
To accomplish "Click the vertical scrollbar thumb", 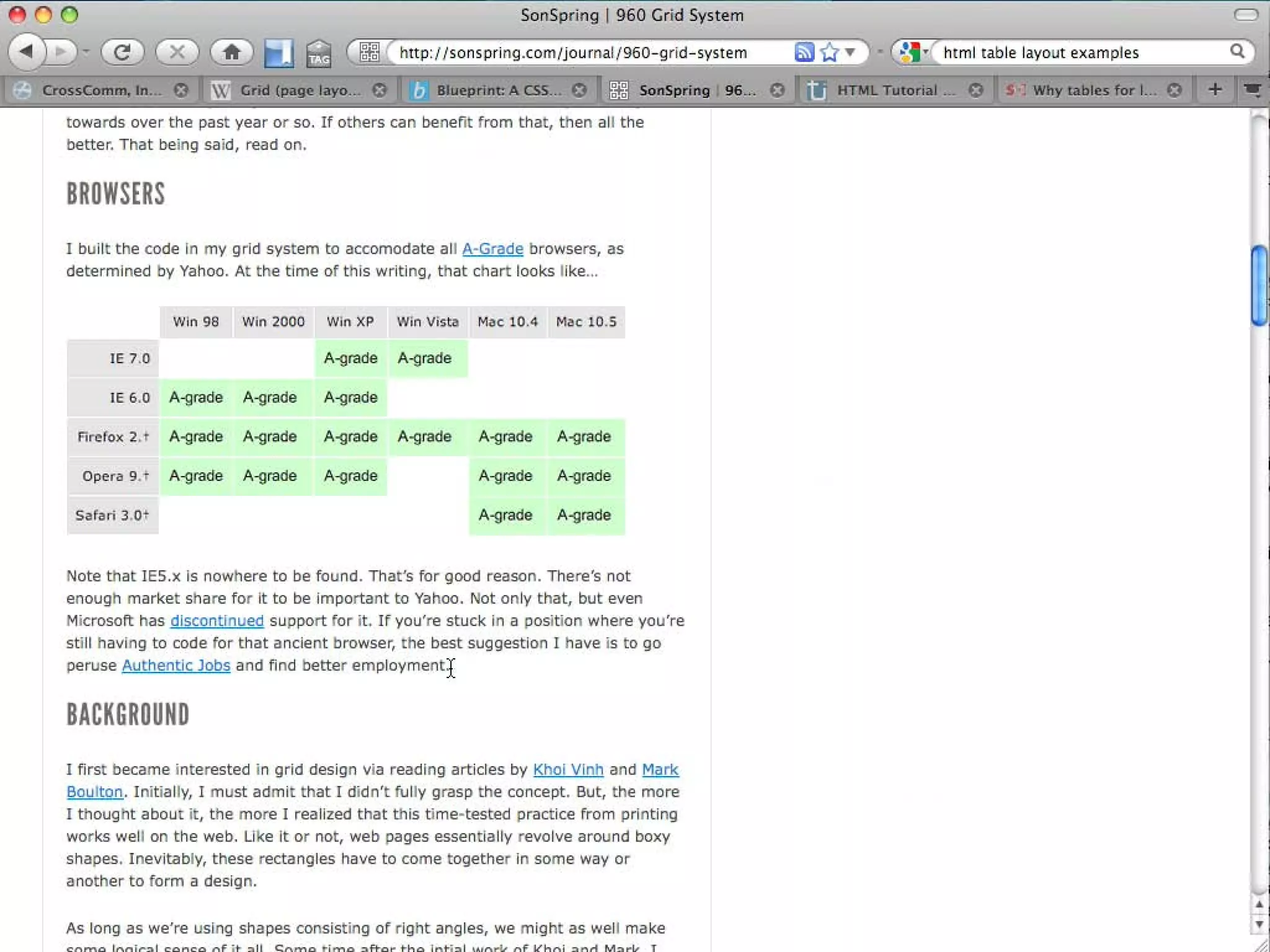I will [x=1259, y=285].
